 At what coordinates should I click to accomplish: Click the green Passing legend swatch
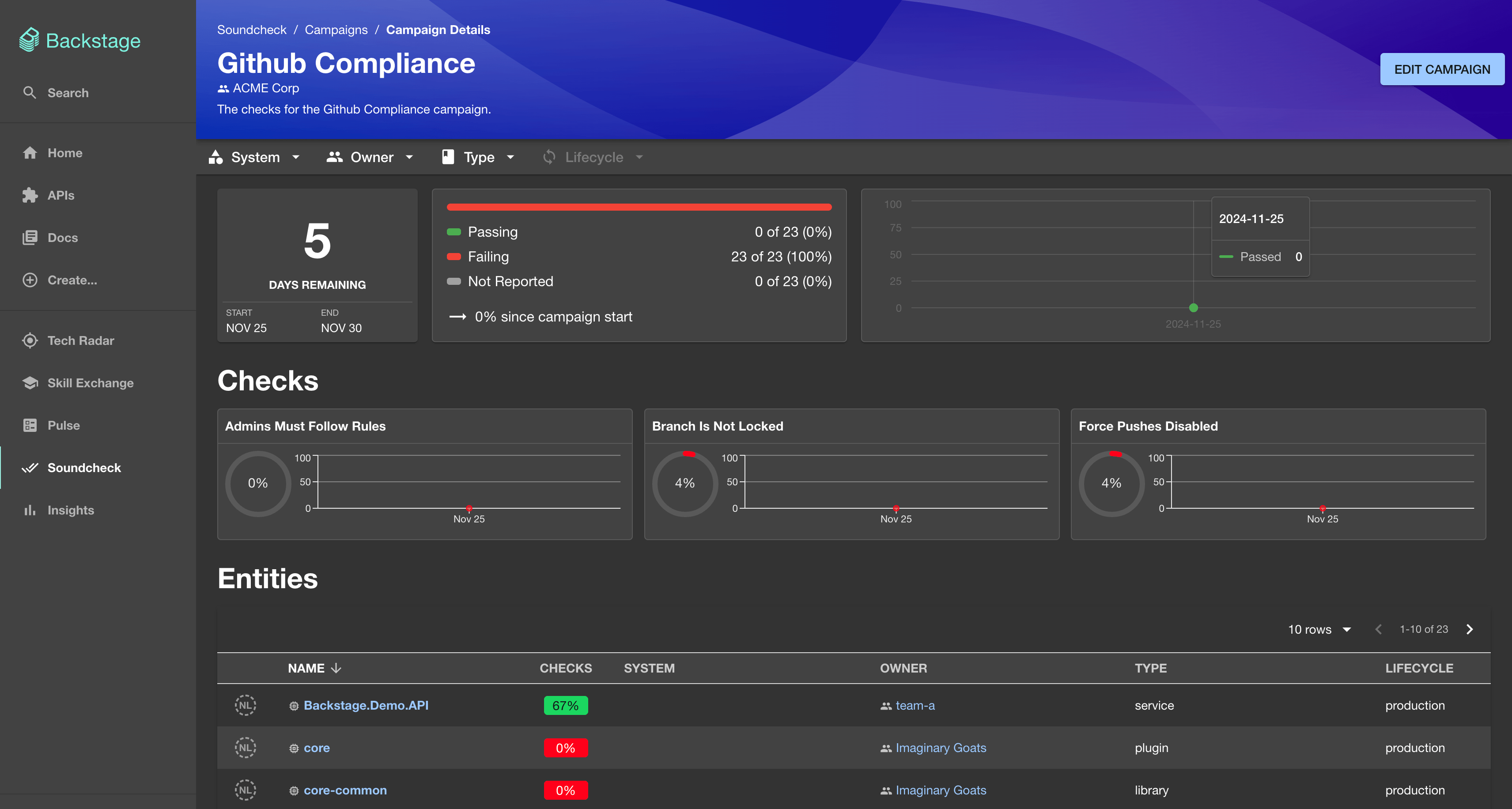tap(454, 232)
